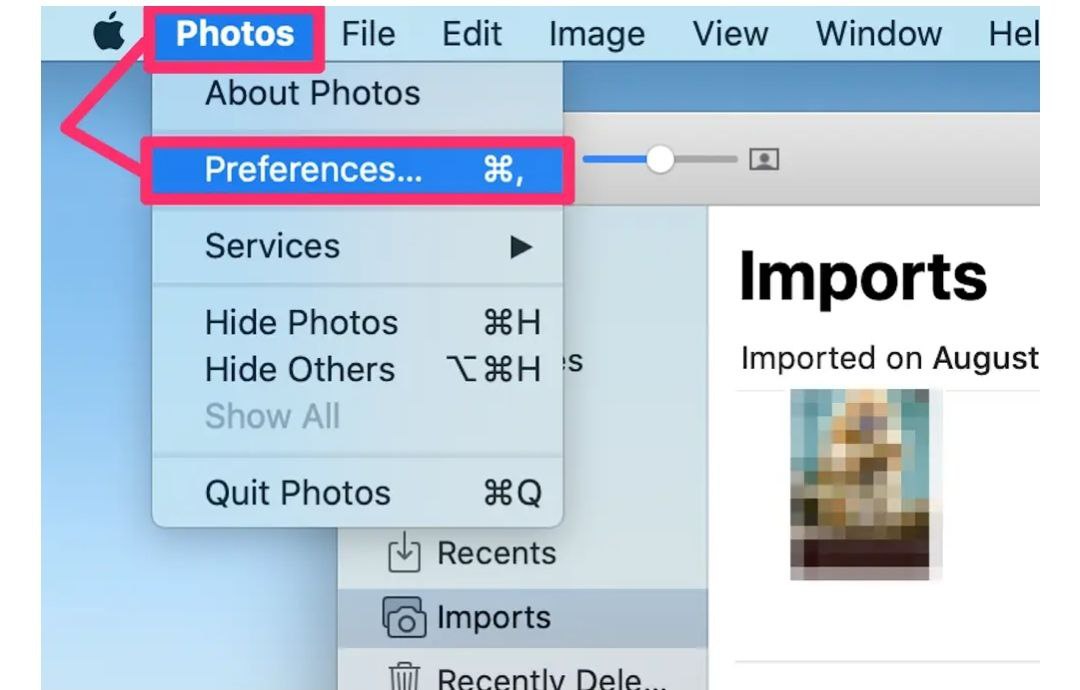Click the Recents album icon in sidebar
The image size is (1080, 690).
403,553
